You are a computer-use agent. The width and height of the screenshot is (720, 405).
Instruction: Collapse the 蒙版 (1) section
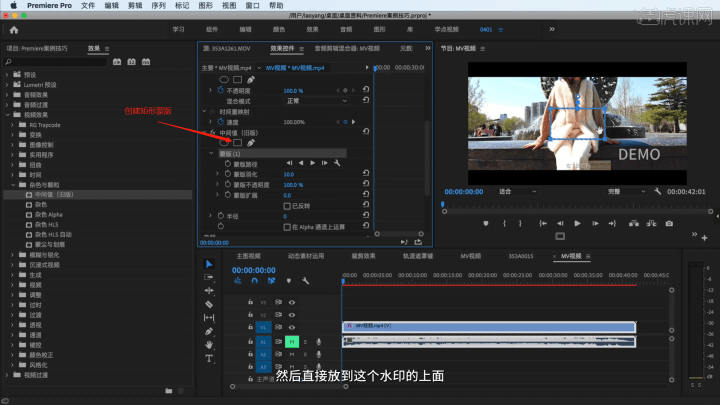211,153
